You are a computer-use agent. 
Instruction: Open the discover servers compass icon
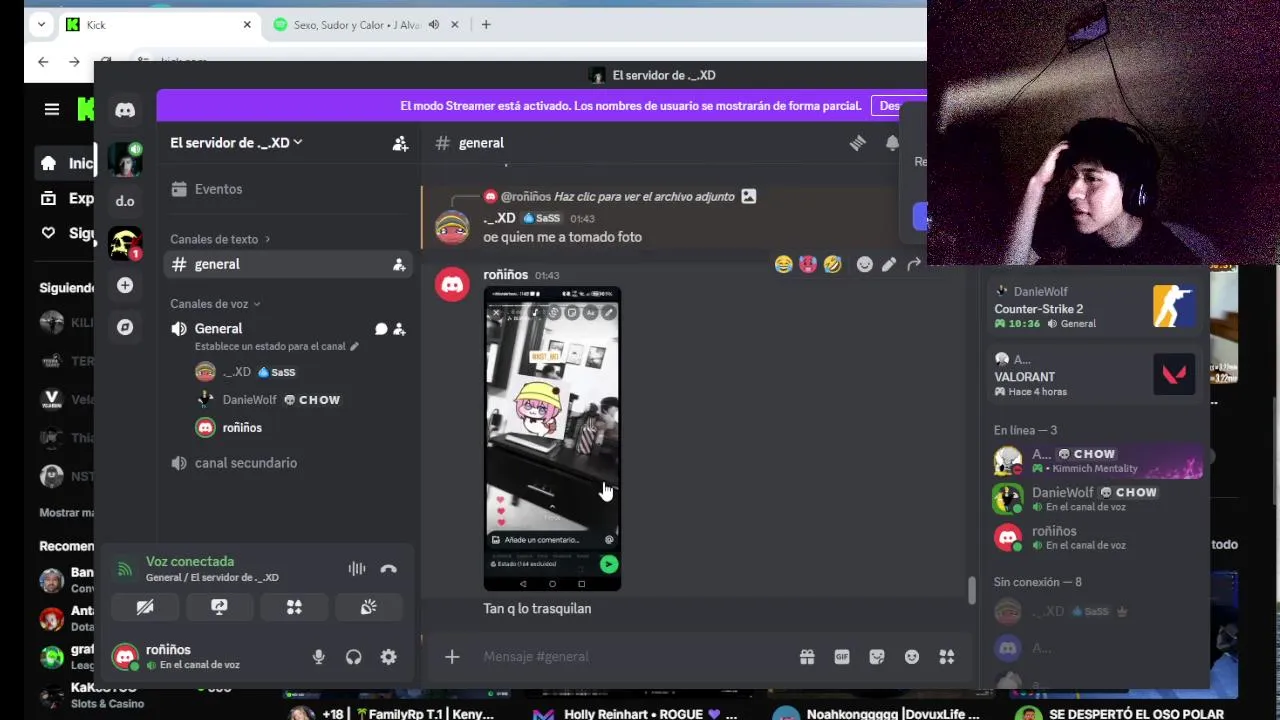[x=125, y=327]
